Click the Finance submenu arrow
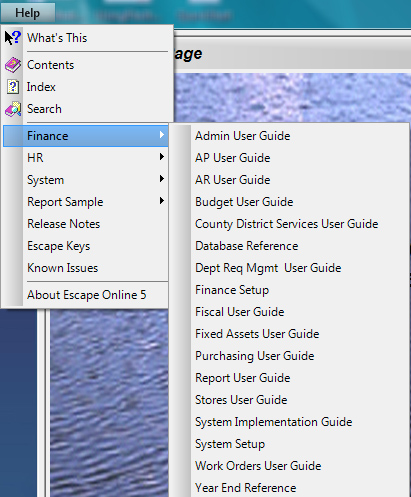Screen dimensions: 411x497 (x=162, y=135)
